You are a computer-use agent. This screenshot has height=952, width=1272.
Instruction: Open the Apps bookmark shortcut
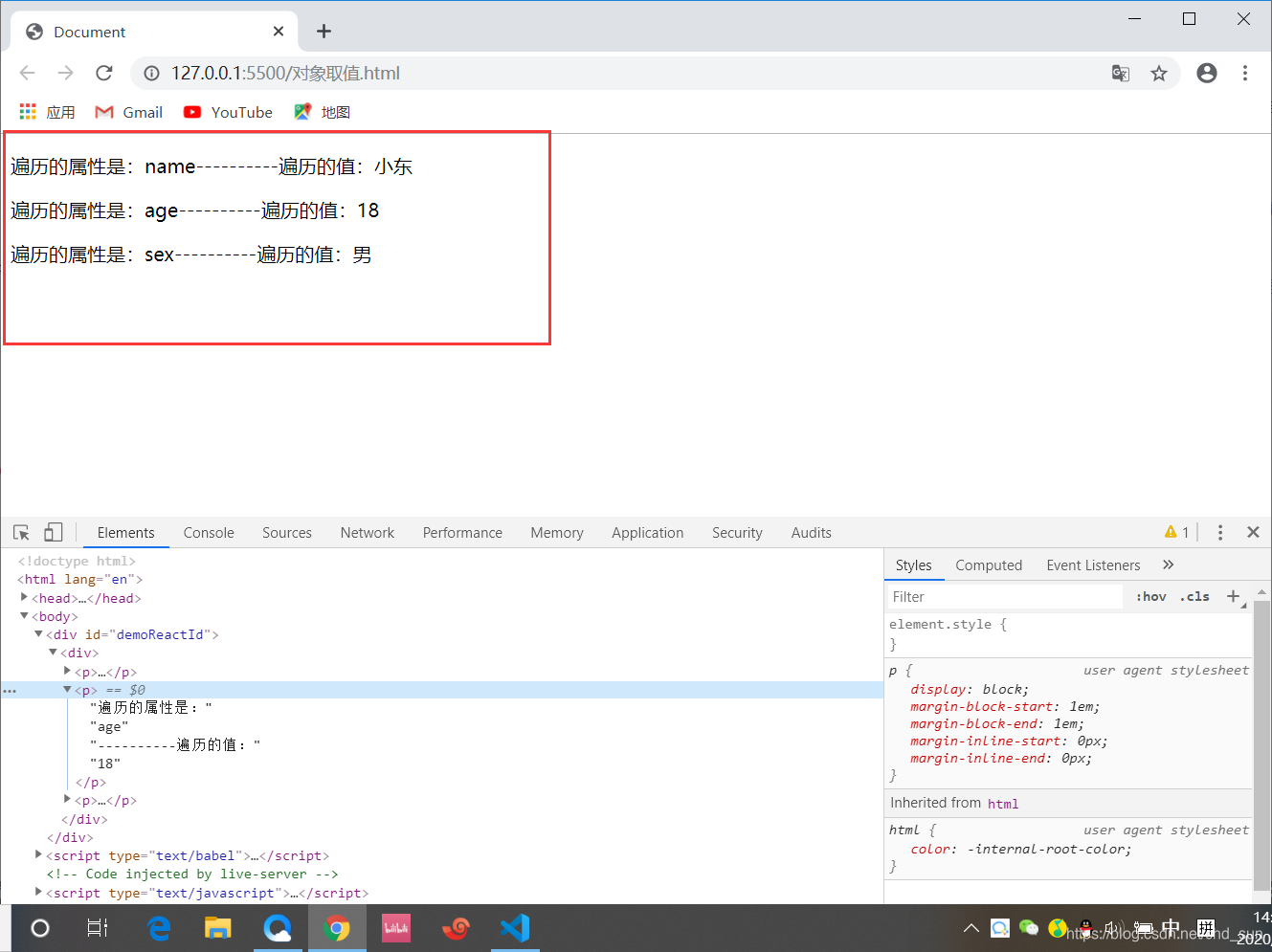click(47, 112)
